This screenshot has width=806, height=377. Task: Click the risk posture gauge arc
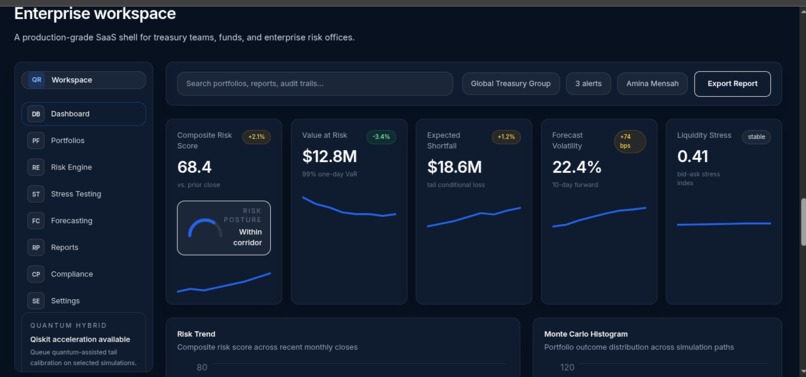click(x=205, y=228)
